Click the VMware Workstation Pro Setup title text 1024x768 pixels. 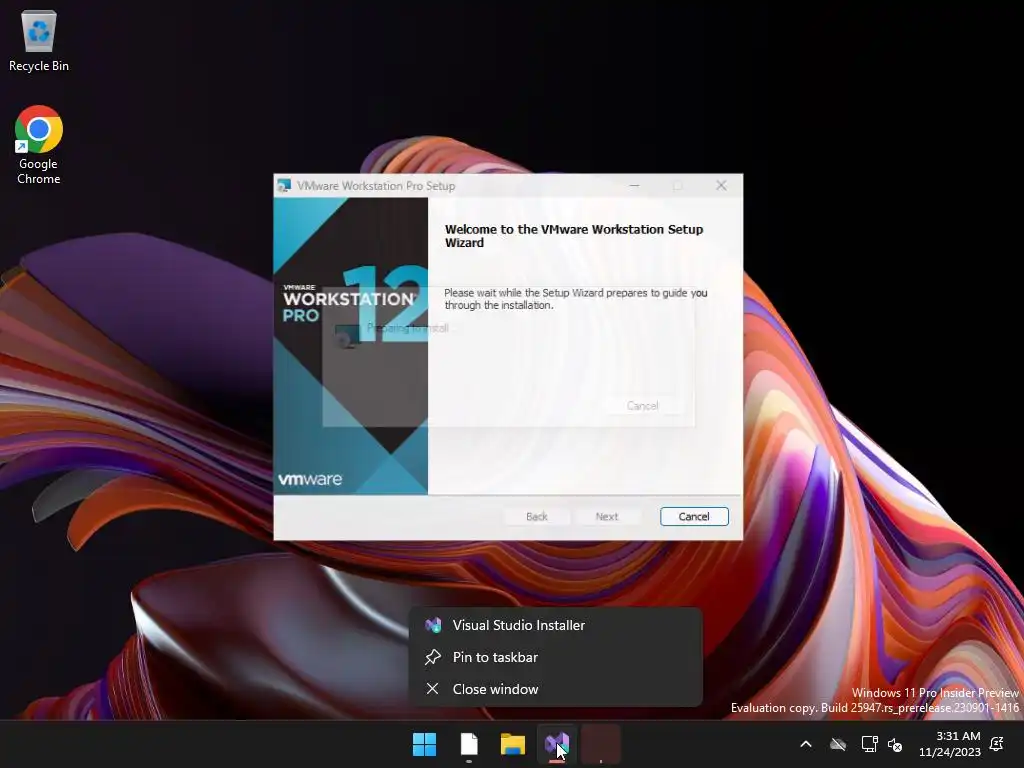point(376,186)
